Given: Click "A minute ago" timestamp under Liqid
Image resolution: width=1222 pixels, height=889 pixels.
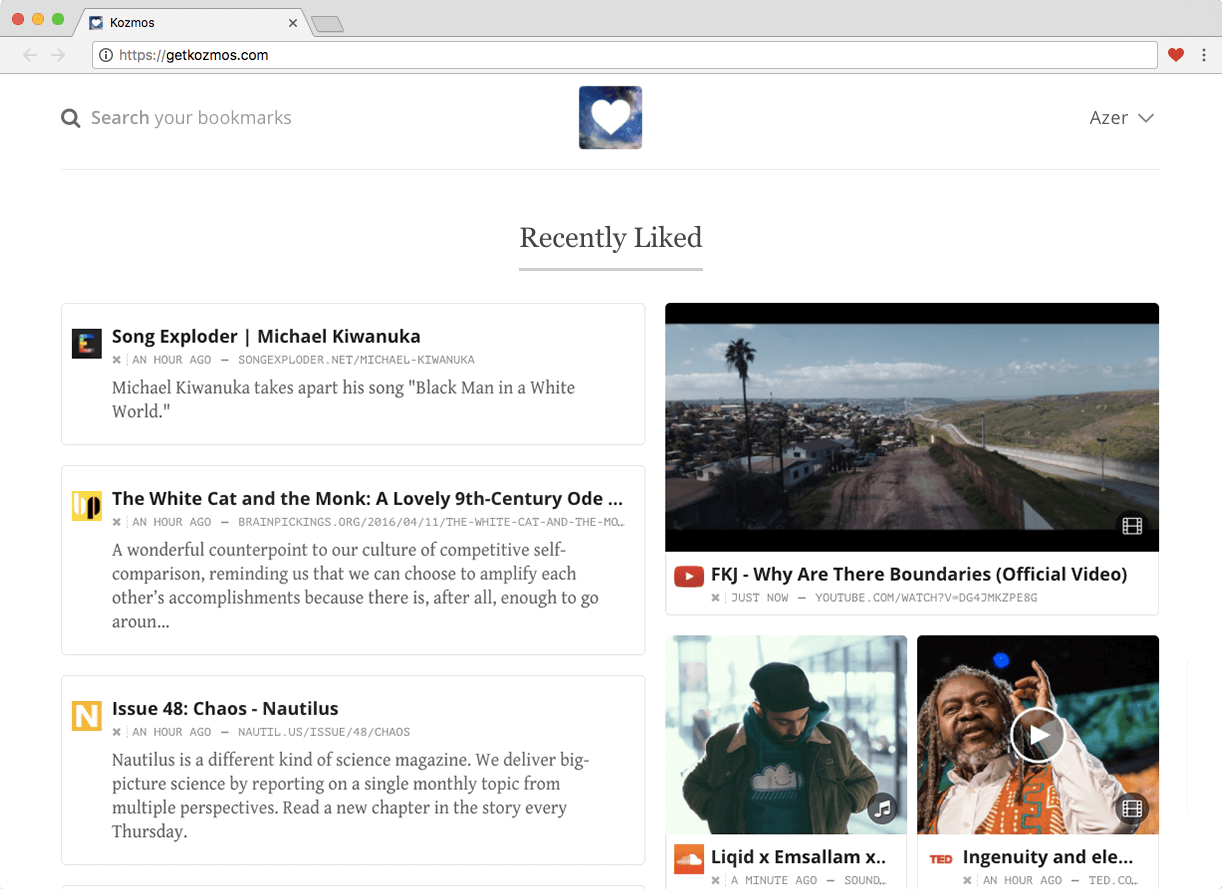Looking at the screenshot, I should click(x=774, y=881).
